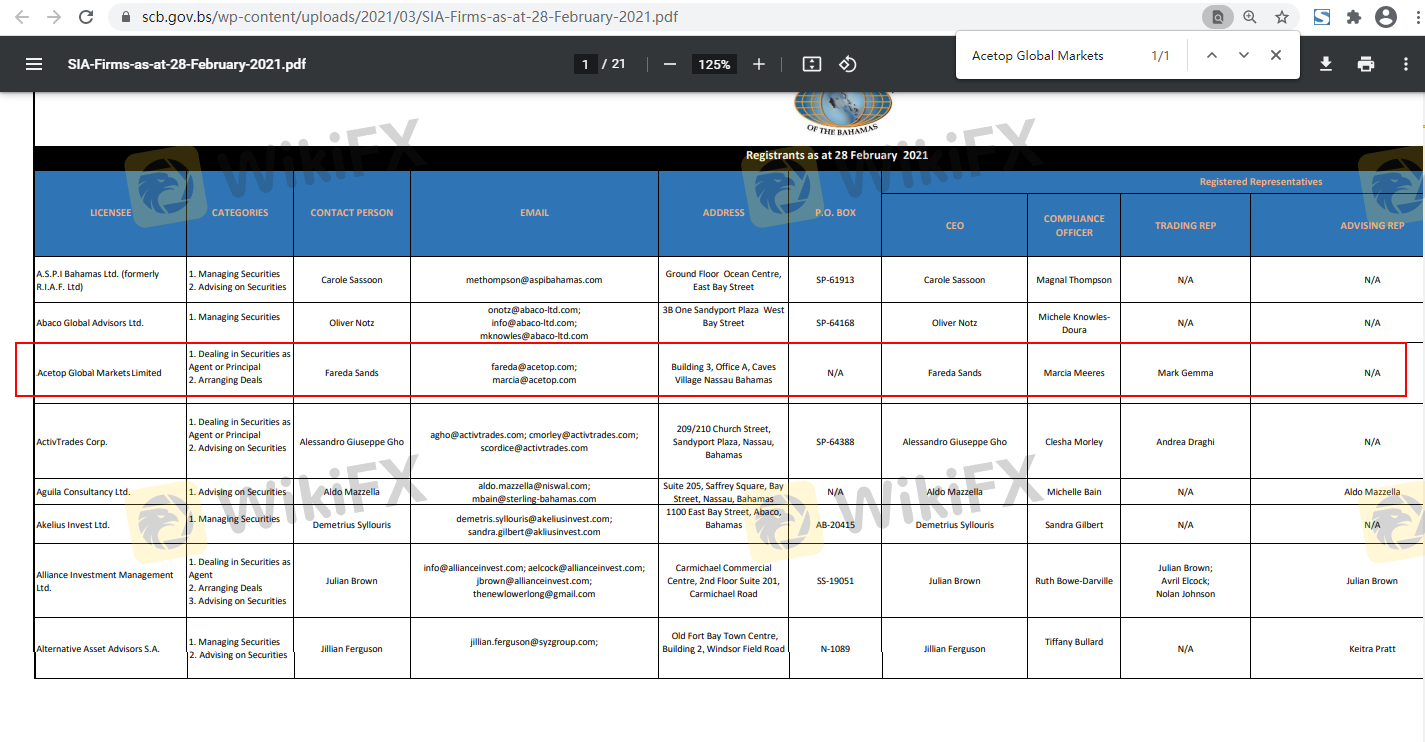The width and height of the screenshot is (1425, 742).
Task: Jump to previous find result
Action: click(x=1212, y=56)
